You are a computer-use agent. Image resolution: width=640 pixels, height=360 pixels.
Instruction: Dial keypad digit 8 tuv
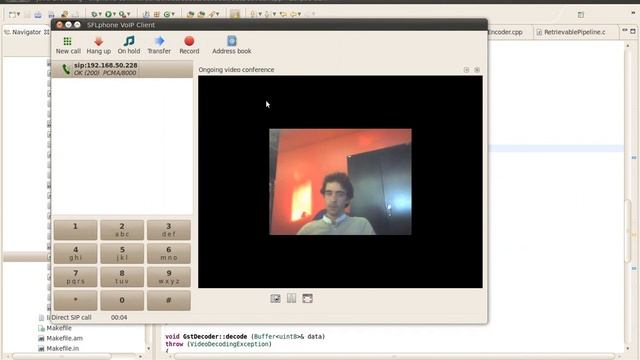coord(122,277)
